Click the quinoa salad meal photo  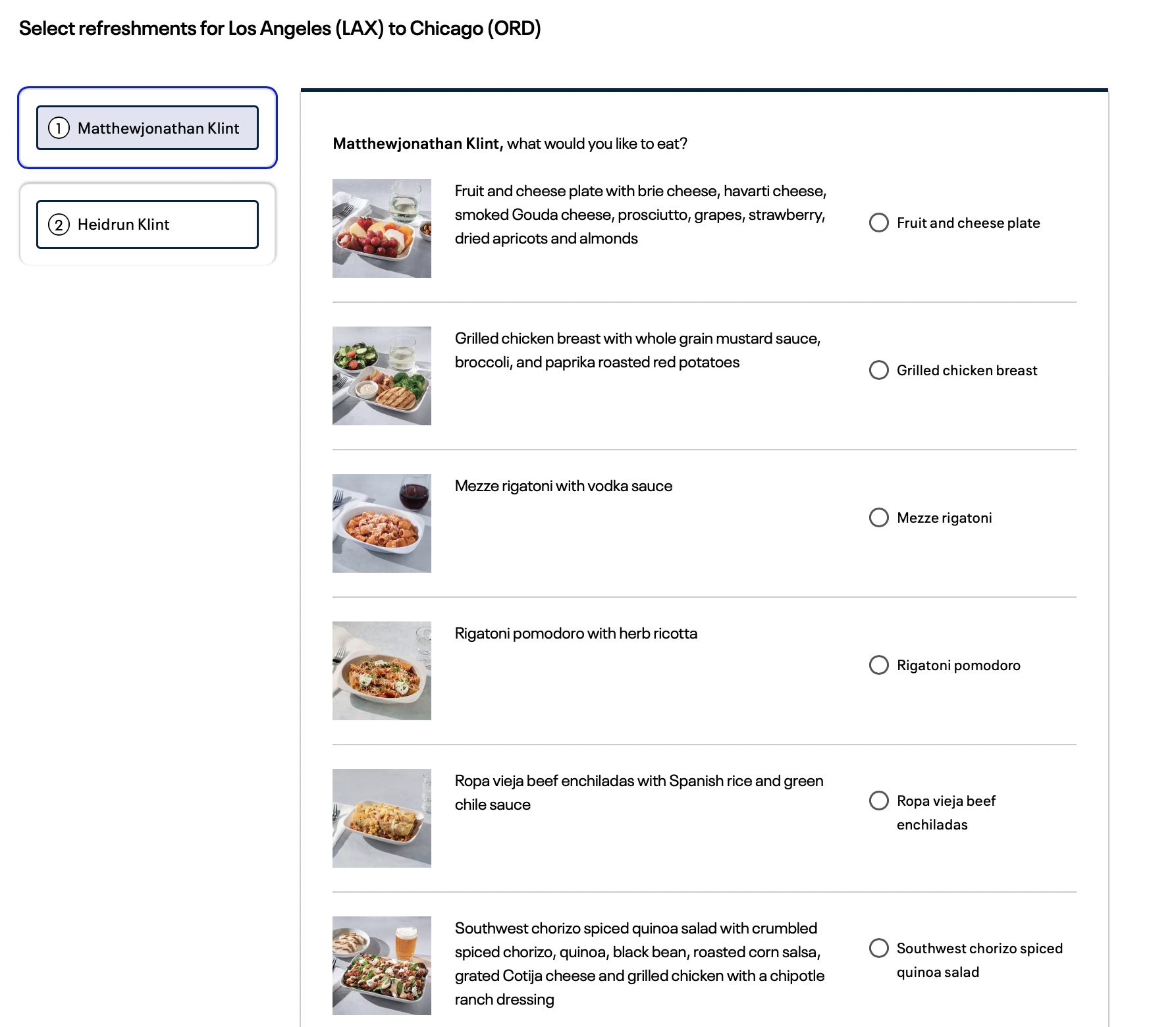(382, 966)
